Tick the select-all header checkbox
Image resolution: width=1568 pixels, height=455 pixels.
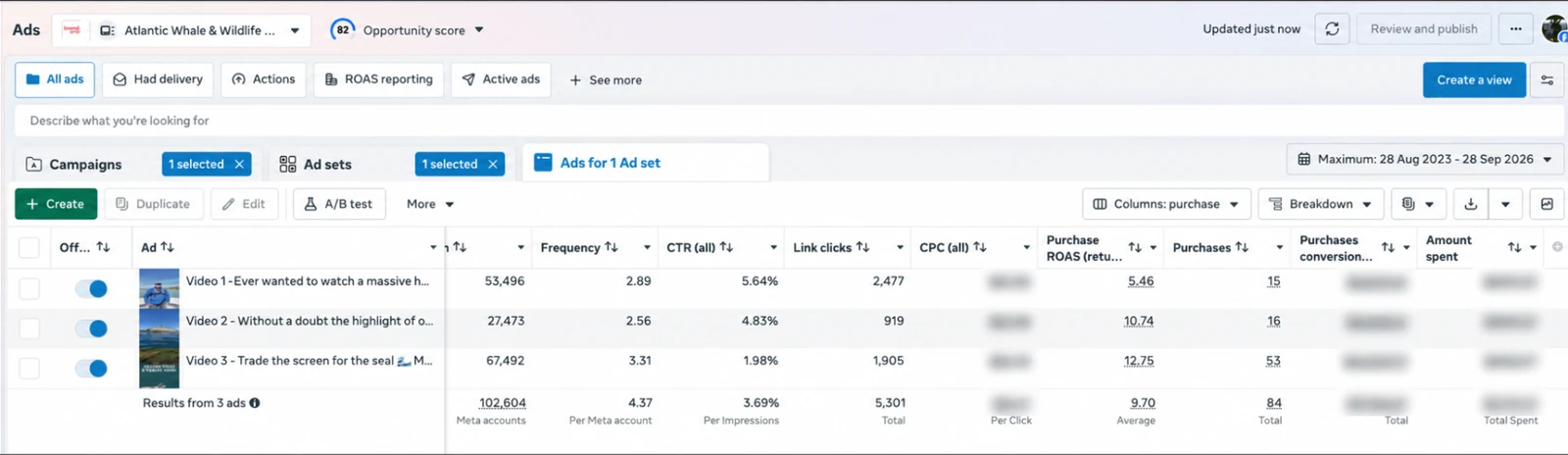point(29,248)
